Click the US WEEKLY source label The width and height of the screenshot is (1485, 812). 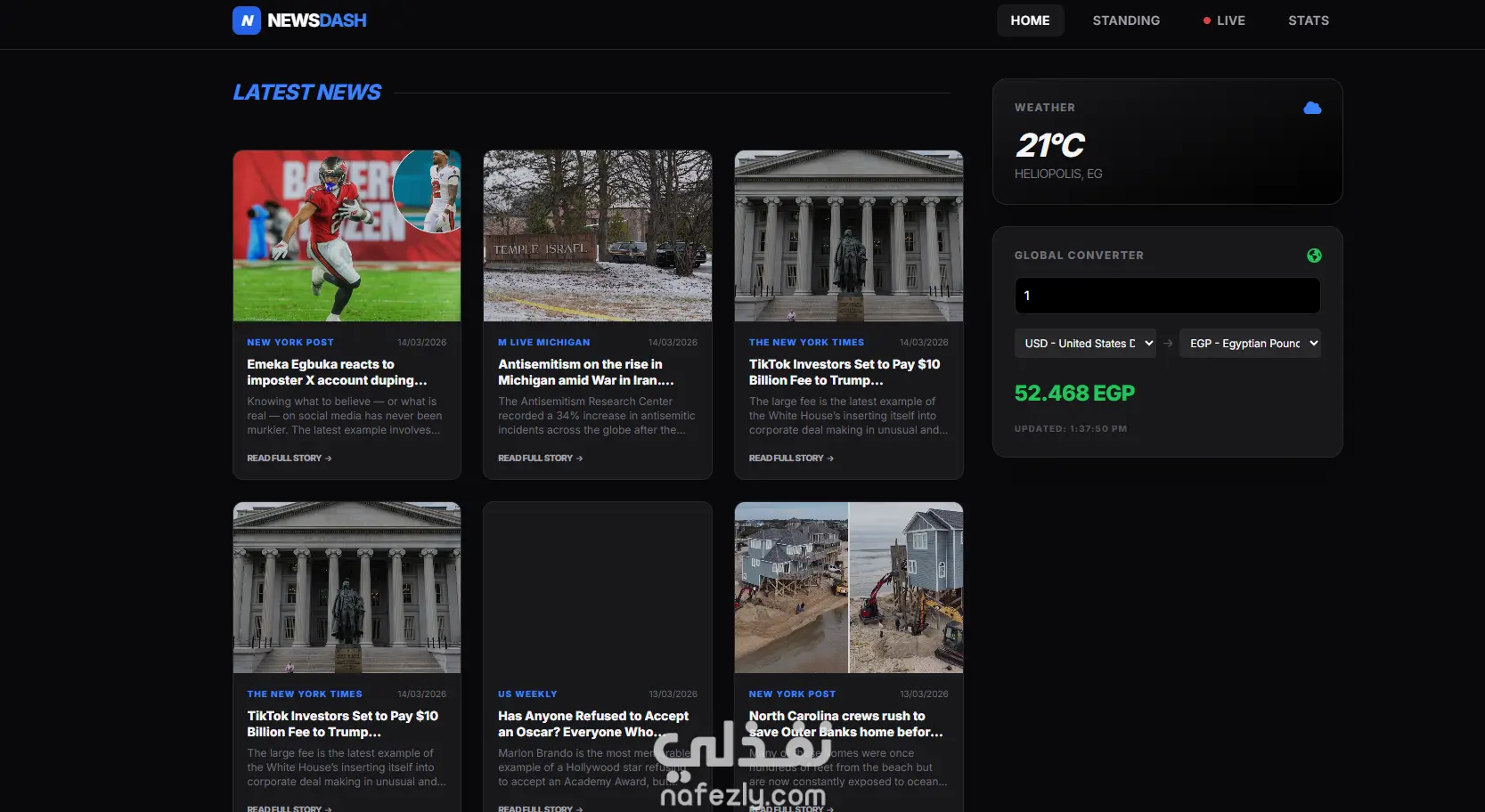[x=527, y=694]
